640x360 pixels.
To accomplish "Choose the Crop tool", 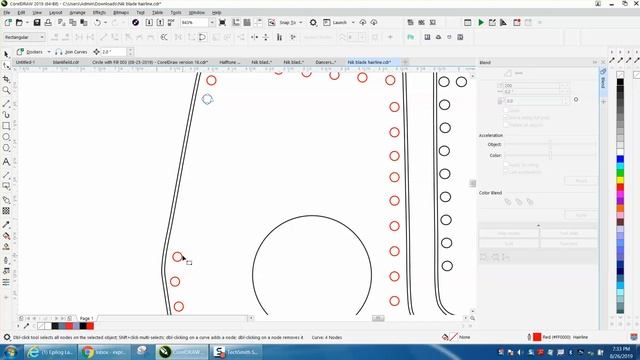I will pyautogui.click(x=6, y=79).
